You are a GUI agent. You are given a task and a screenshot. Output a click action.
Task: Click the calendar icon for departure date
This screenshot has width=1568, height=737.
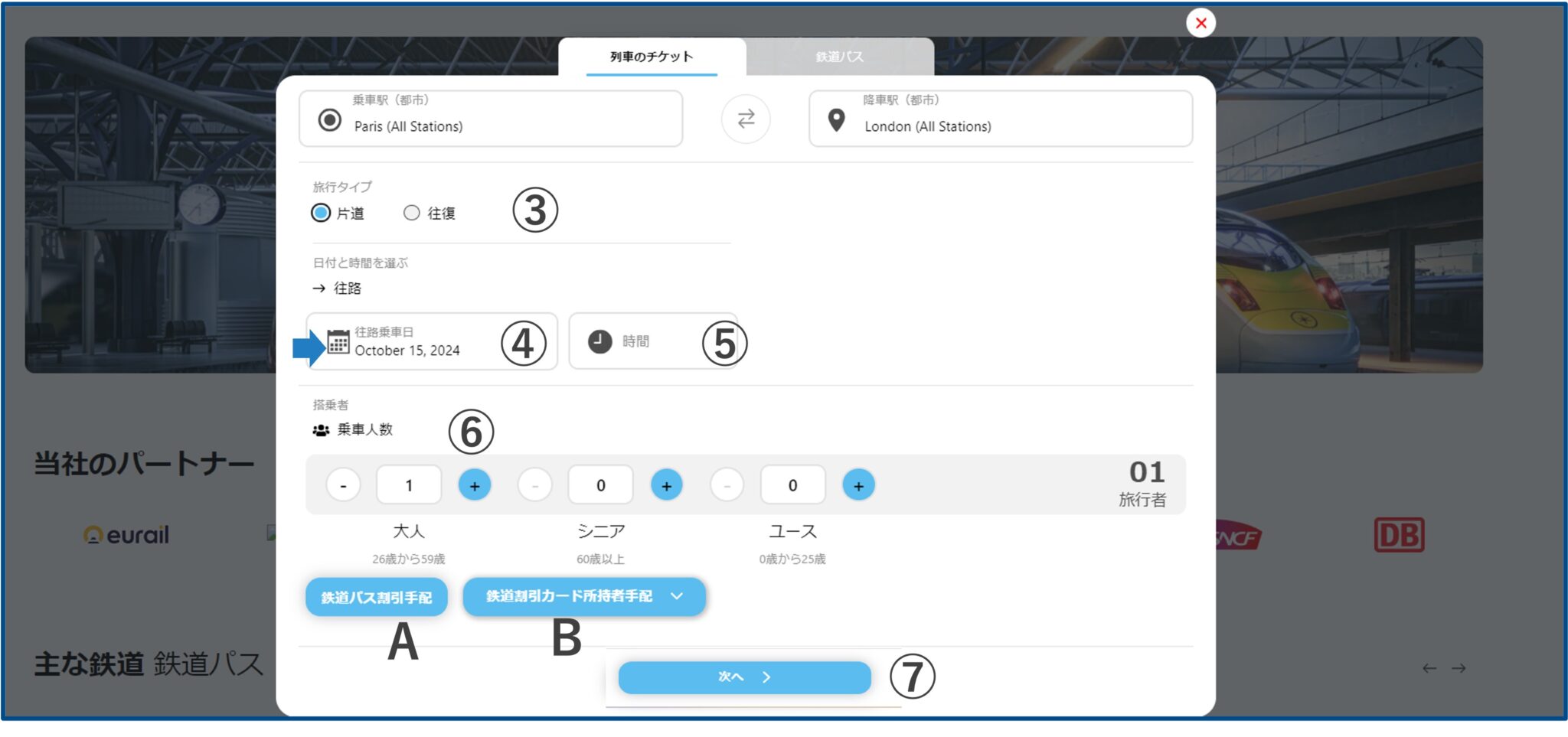pyautogui.click(x=338, y=342)
